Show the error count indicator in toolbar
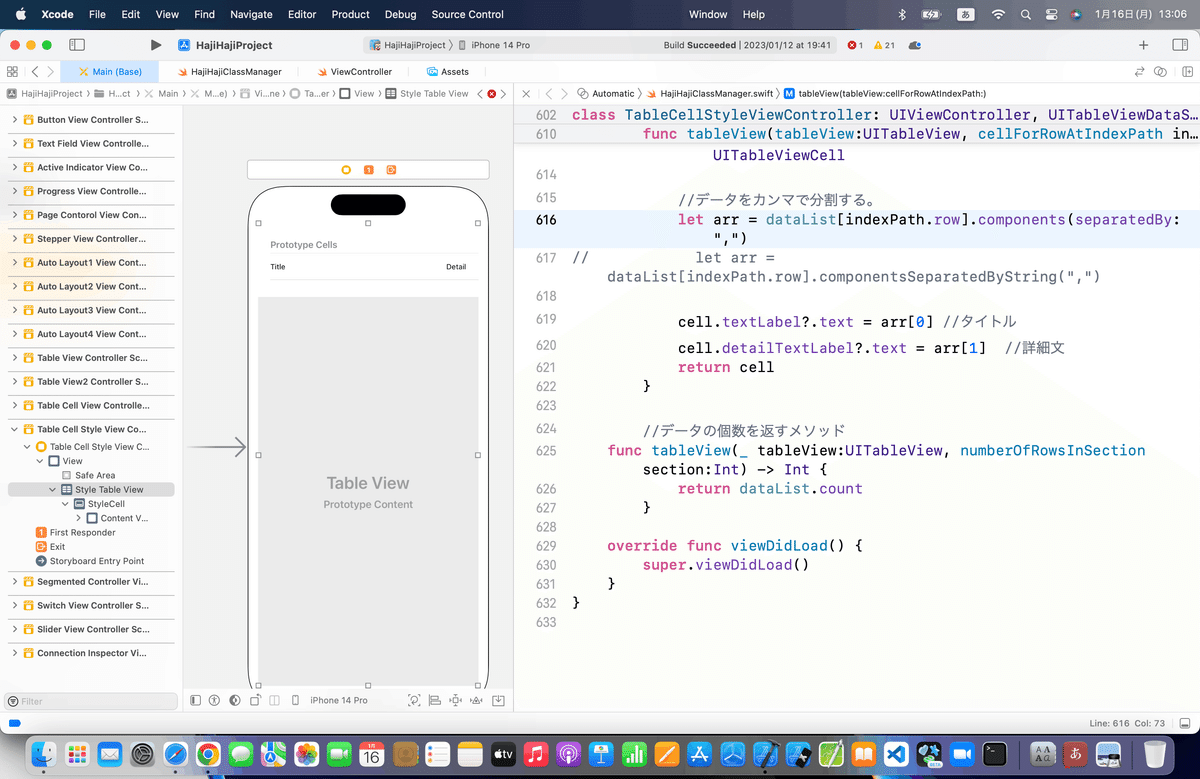 (855, 45)
